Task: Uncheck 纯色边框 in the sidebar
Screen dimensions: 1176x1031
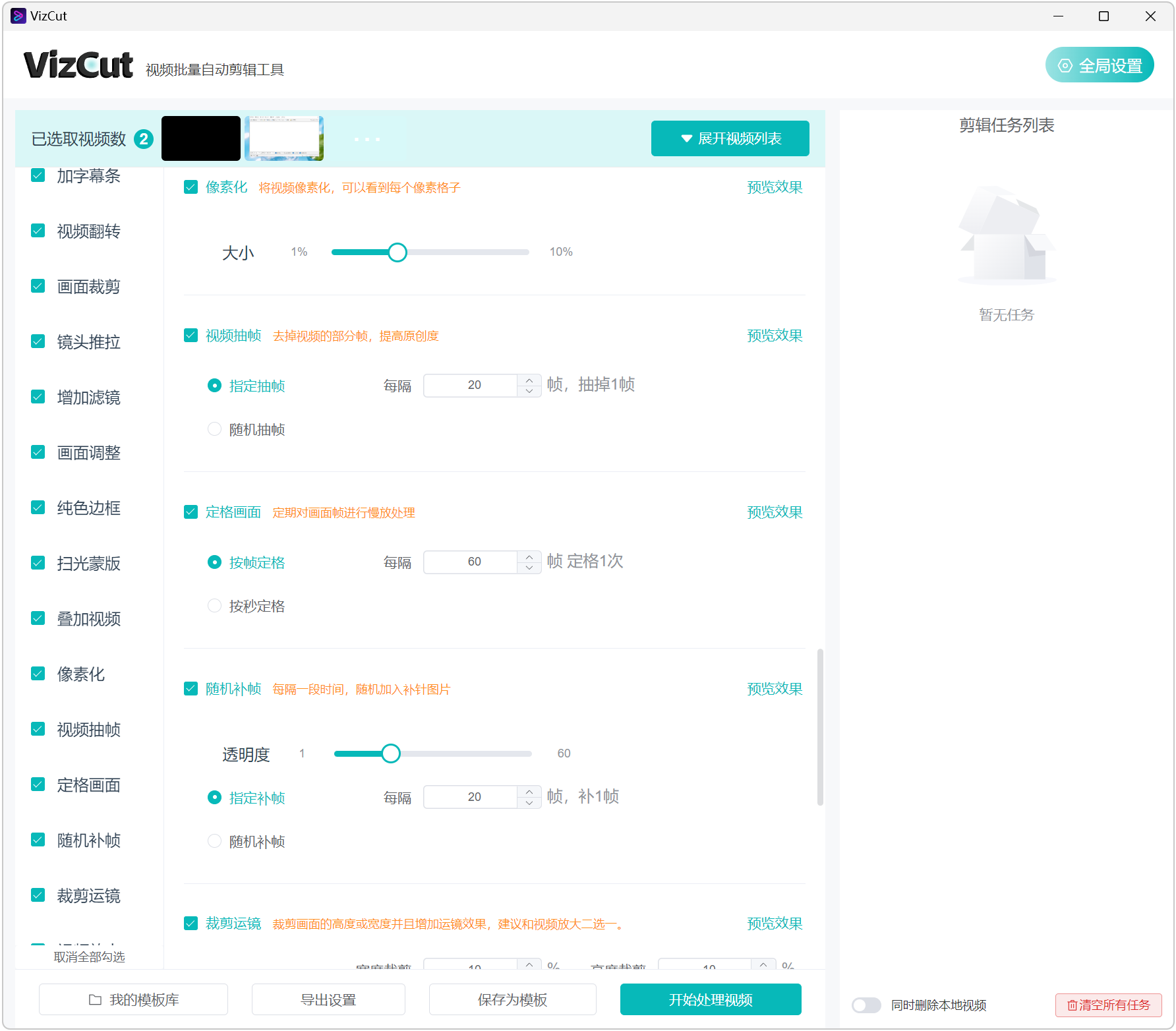Action: (x=38, y=508)
